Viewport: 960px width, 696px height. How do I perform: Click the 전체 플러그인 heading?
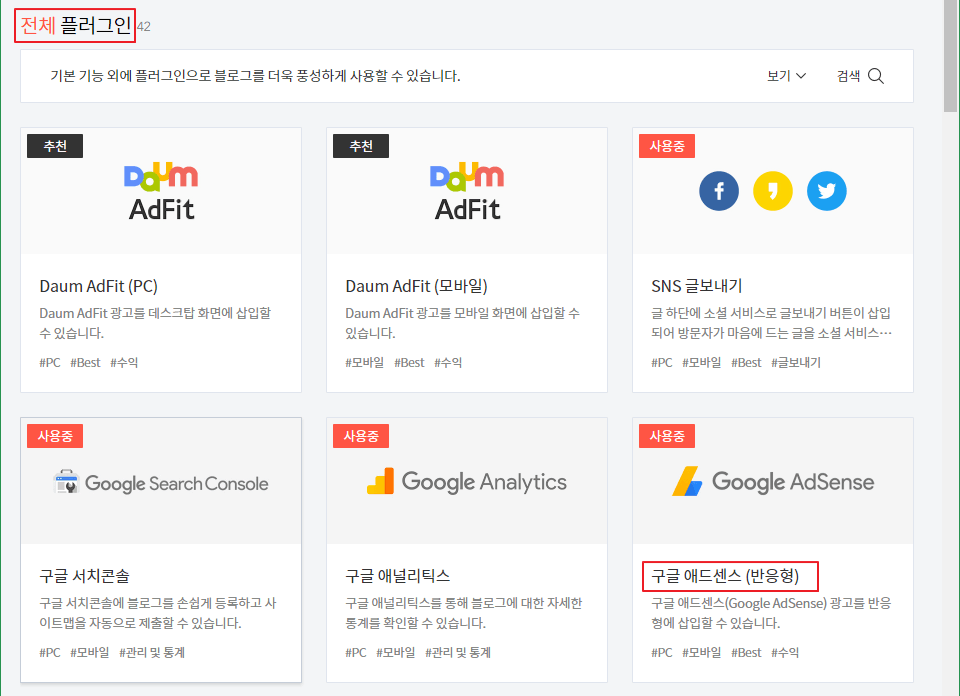pyautogui.click(x=75, y=26)
